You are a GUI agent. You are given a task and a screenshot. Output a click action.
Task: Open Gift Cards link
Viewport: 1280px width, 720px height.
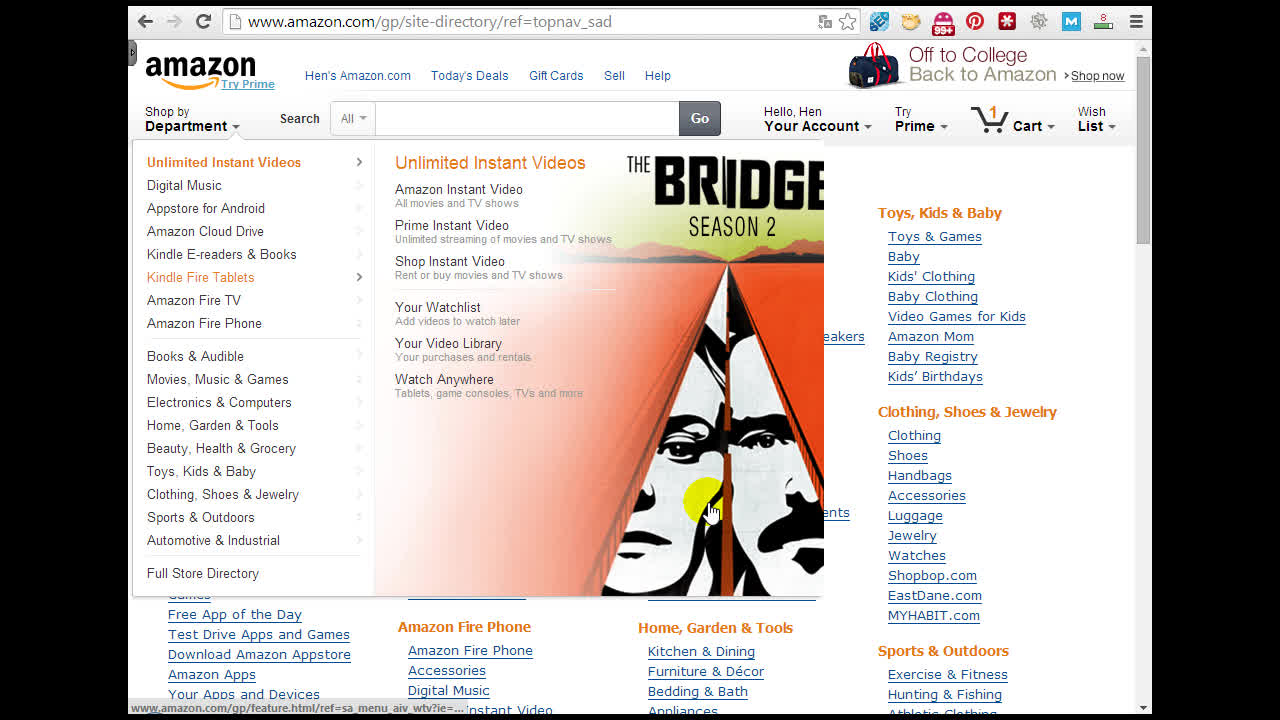(556, 76)
